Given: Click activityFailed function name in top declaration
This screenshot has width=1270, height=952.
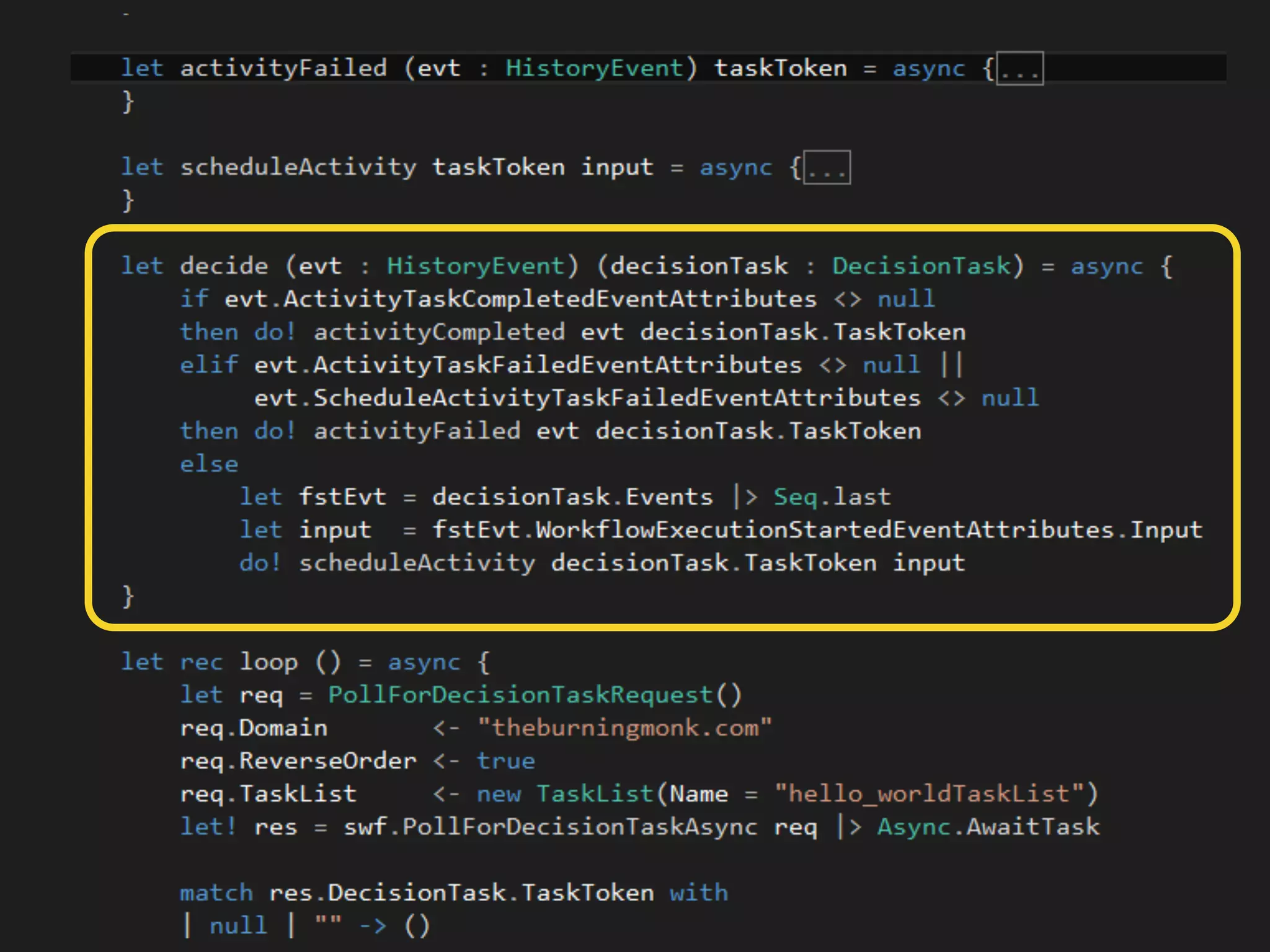Looking at the screenshot, I should [x=283, y=68].
